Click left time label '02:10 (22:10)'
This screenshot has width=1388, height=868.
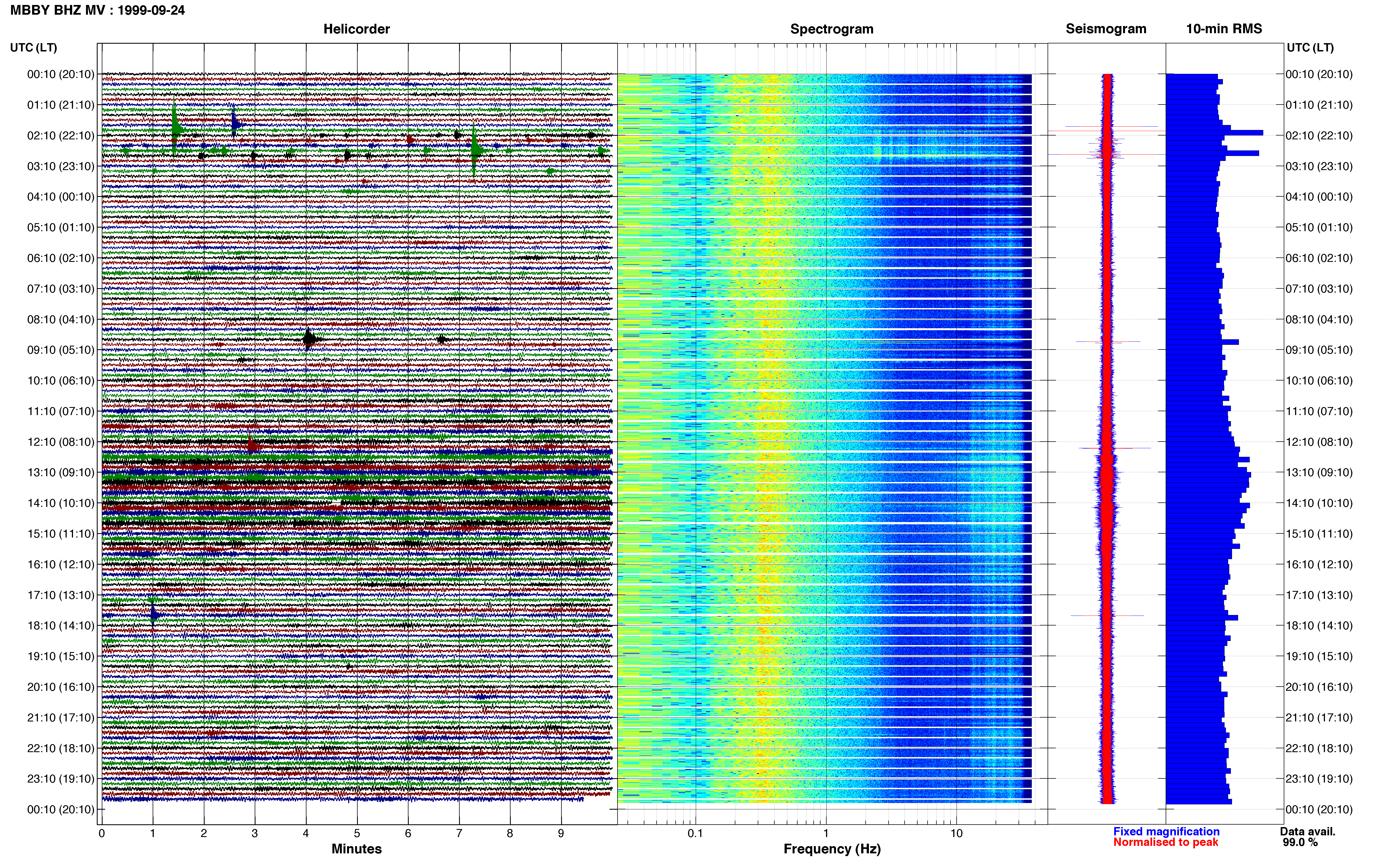coord(61,135)
